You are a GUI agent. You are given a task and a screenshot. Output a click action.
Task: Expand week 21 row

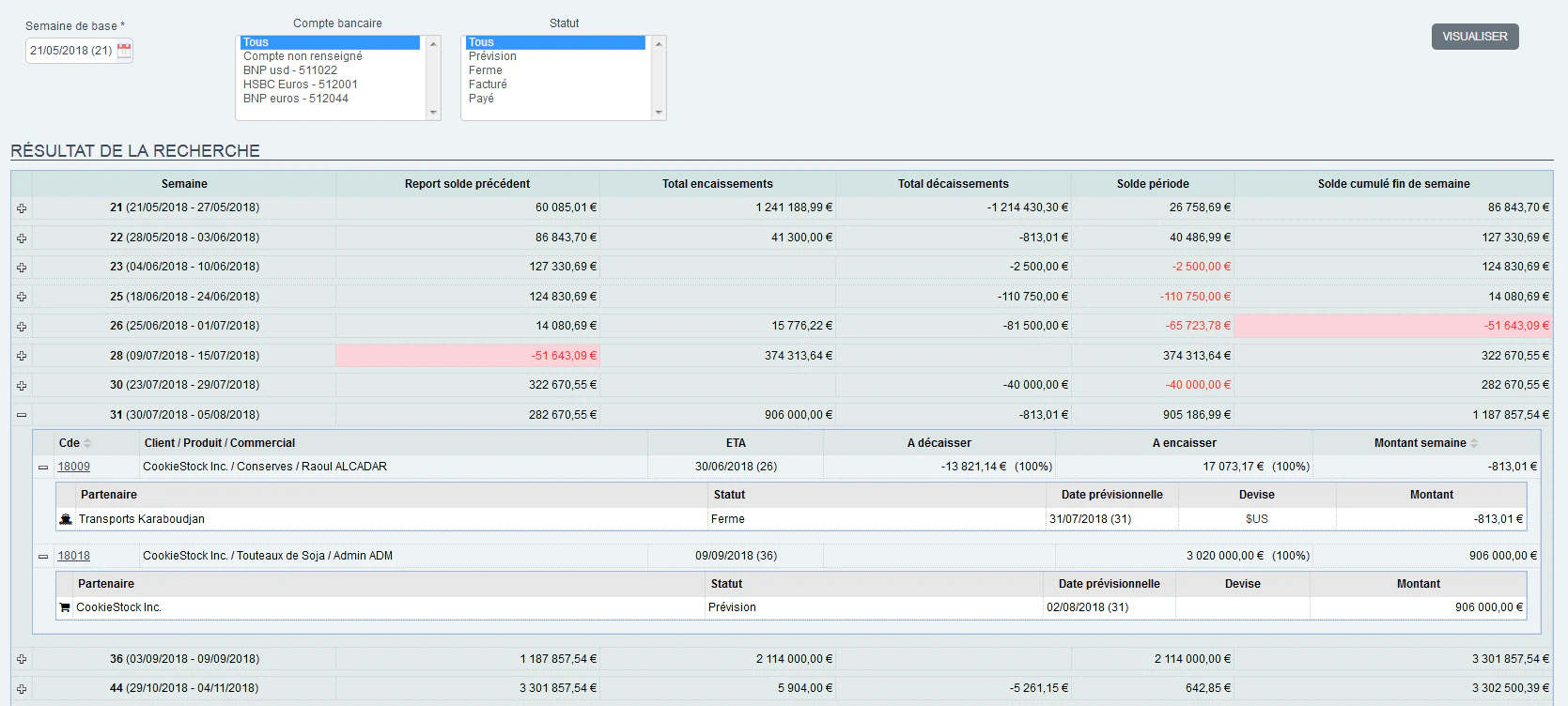click(x=22, y=208)
